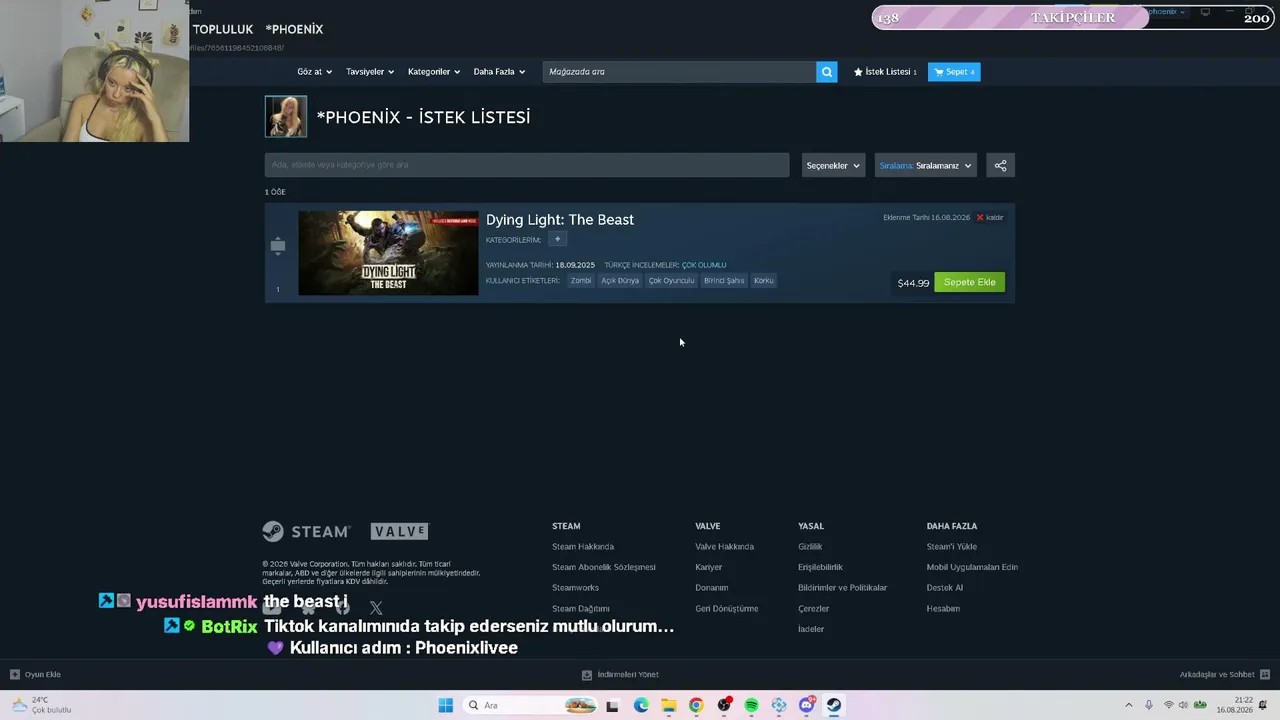Switch to the *PHOENİX profile tab
The height and width of the screenshot is (720, 1280).
click(x=294, y=29)
